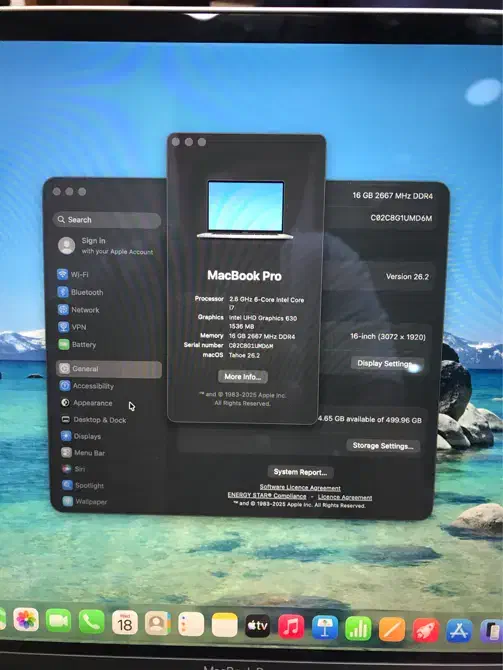This screenshot has width=503, height=670.
Task: Close the About This Mac window
Action: [176, 142]
